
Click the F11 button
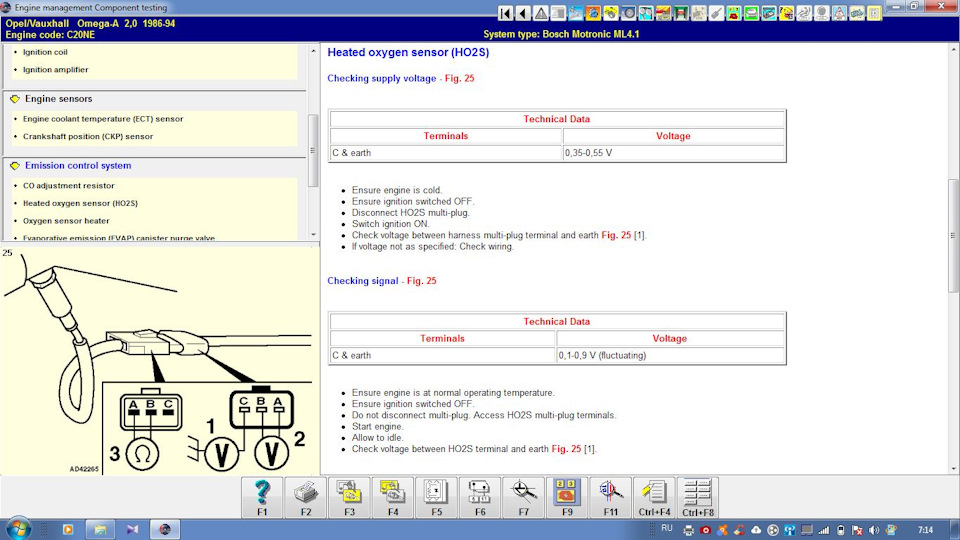coord(610,497)
